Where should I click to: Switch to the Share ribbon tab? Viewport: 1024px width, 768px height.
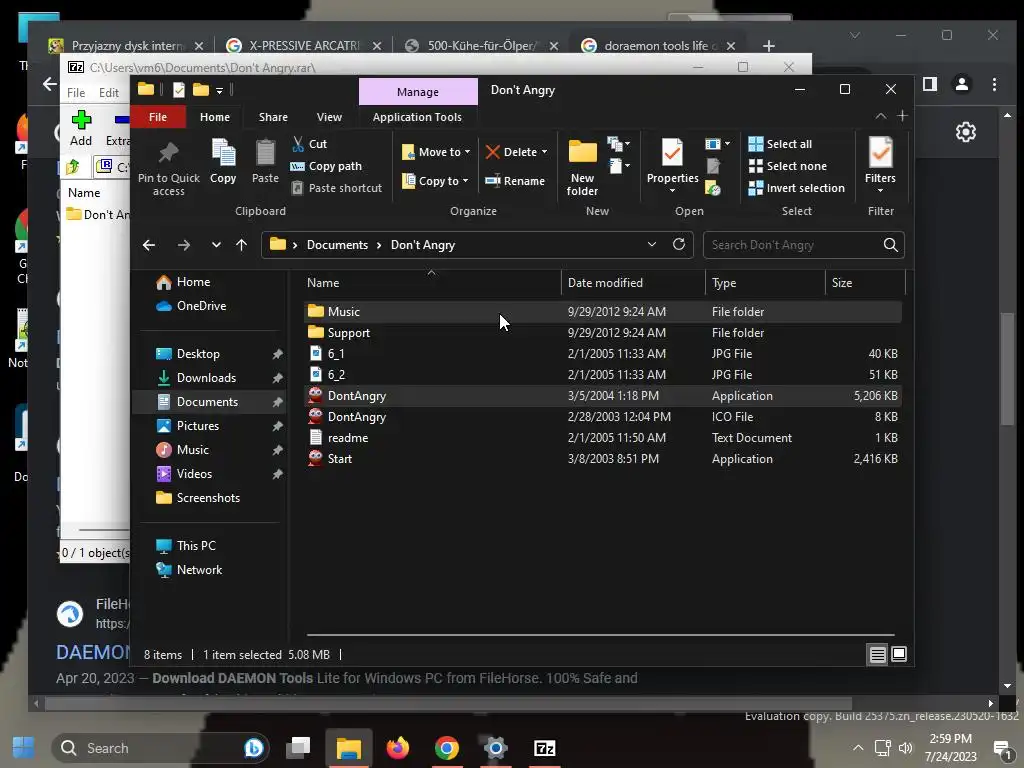pos(273,117)
